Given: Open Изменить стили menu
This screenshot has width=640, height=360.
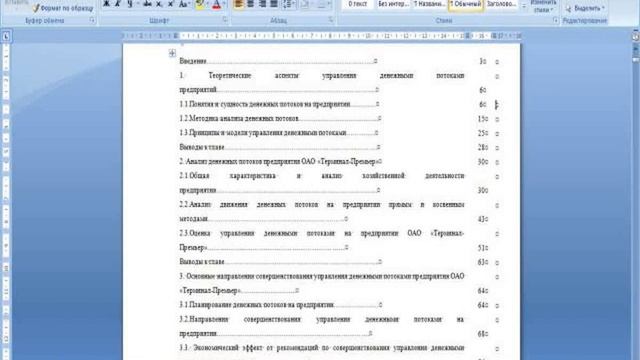Looking at the screenshot, I should coord(543,6).
